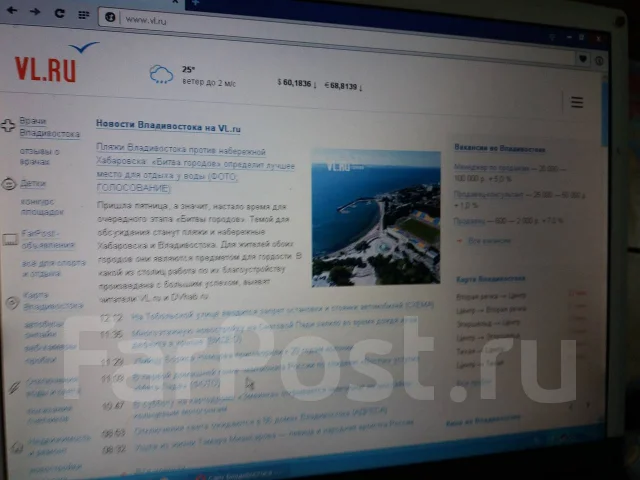Open the 11:35 news headline
This screenshot has height=480, width=640.
[x=273, y=331]
